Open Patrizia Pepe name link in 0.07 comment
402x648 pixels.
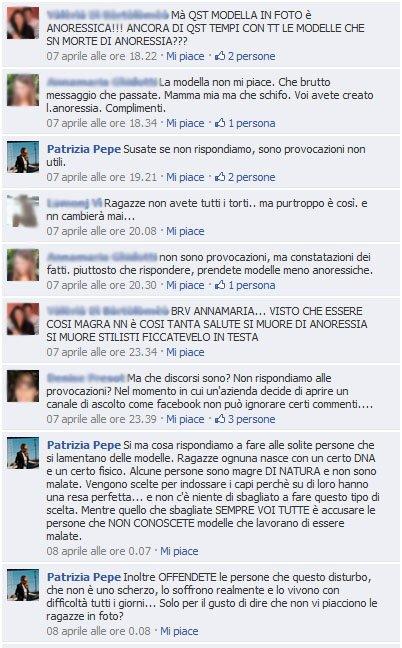[84, 445]
